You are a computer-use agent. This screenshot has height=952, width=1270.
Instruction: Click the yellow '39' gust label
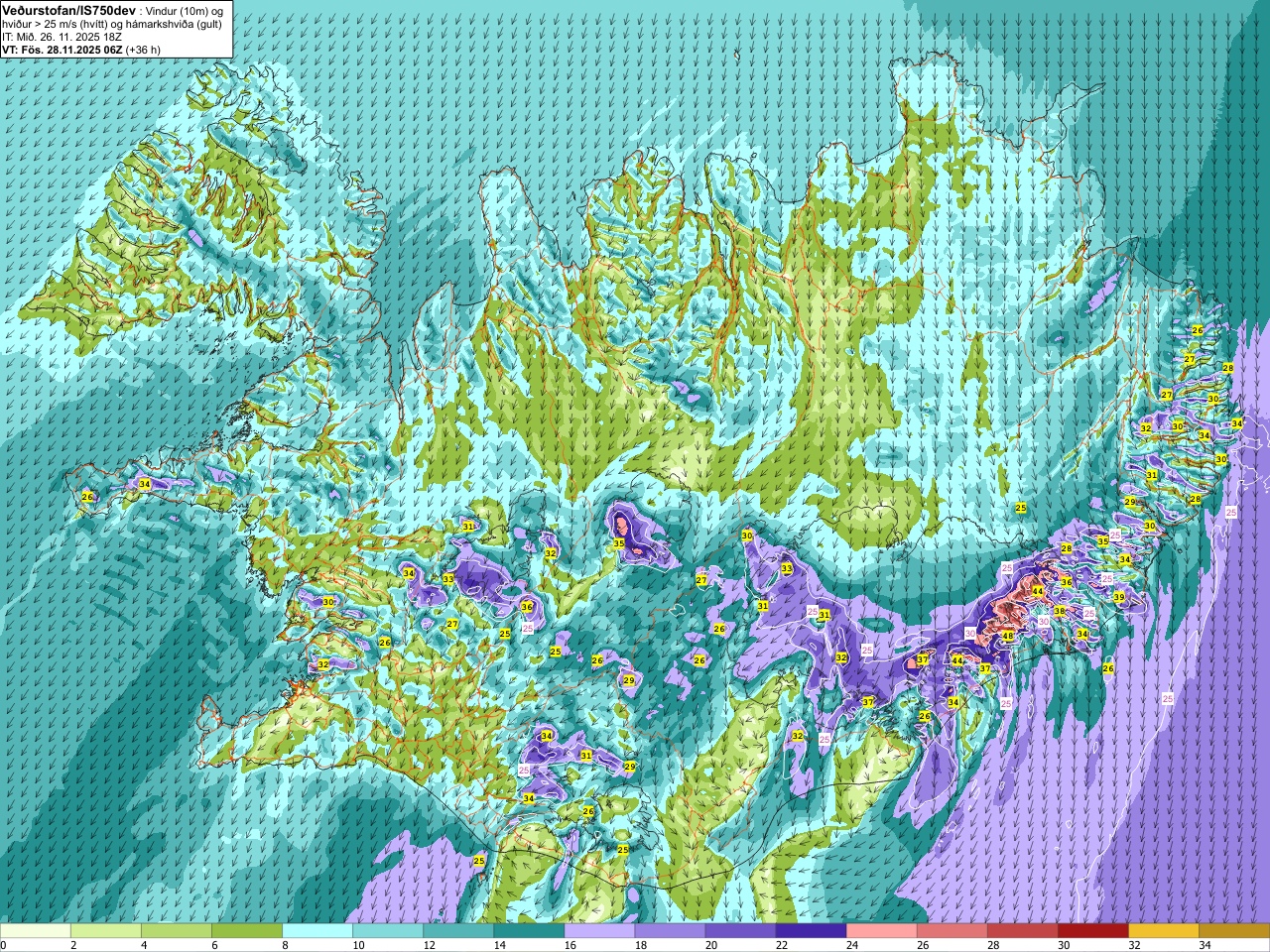tap(1119, 597)
